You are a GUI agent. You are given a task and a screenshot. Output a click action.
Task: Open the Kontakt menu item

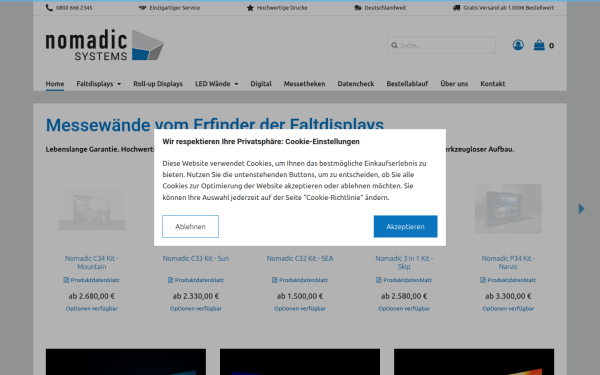[x=493, y=84]
